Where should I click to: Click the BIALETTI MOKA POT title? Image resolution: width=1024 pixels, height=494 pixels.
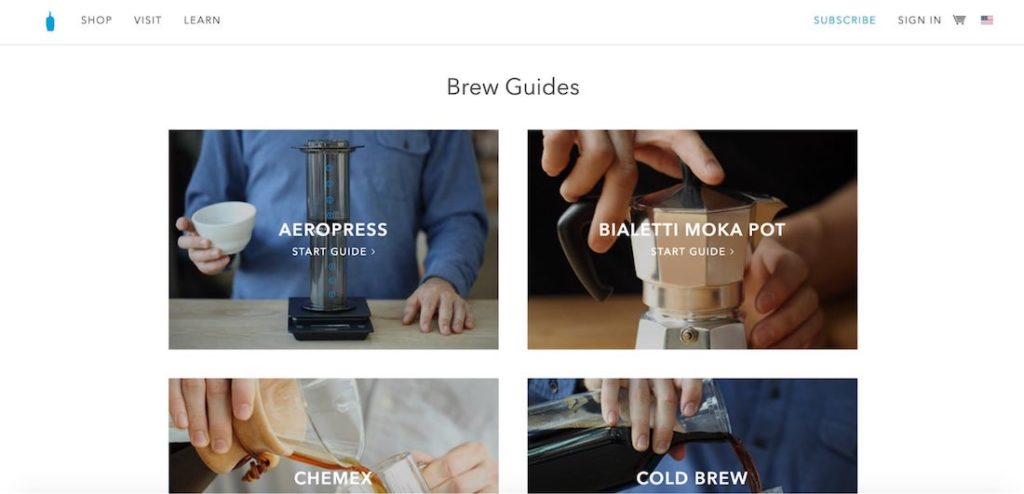tap(692, 230)
